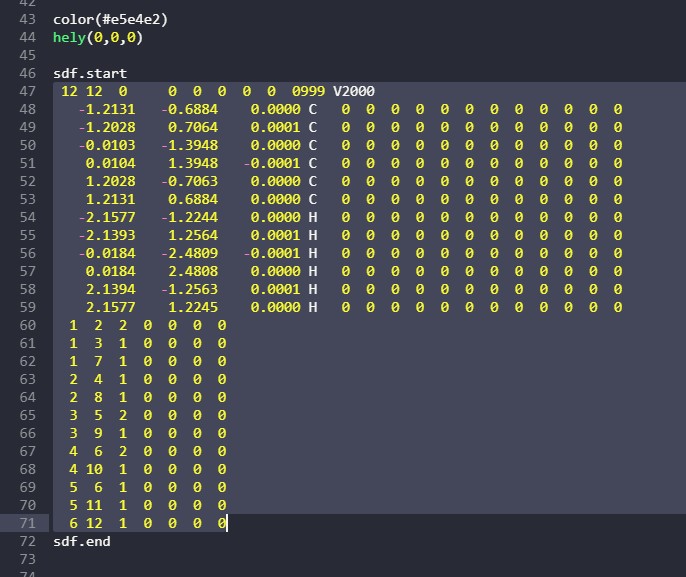Click line number 60 in the gutter

tap(27, 325)
